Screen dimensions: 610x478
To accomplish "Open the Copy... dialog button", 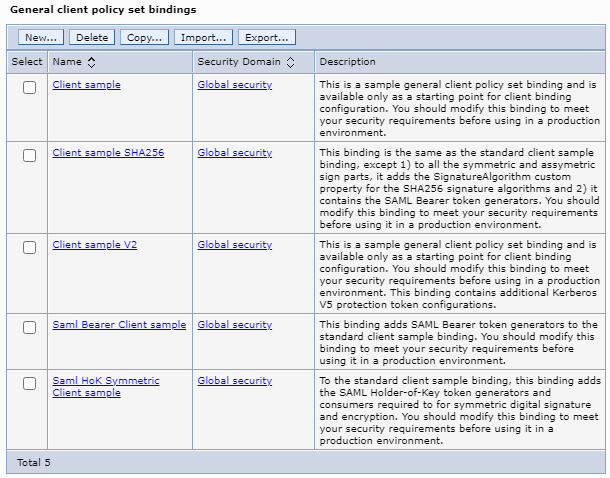I will 144,37.
